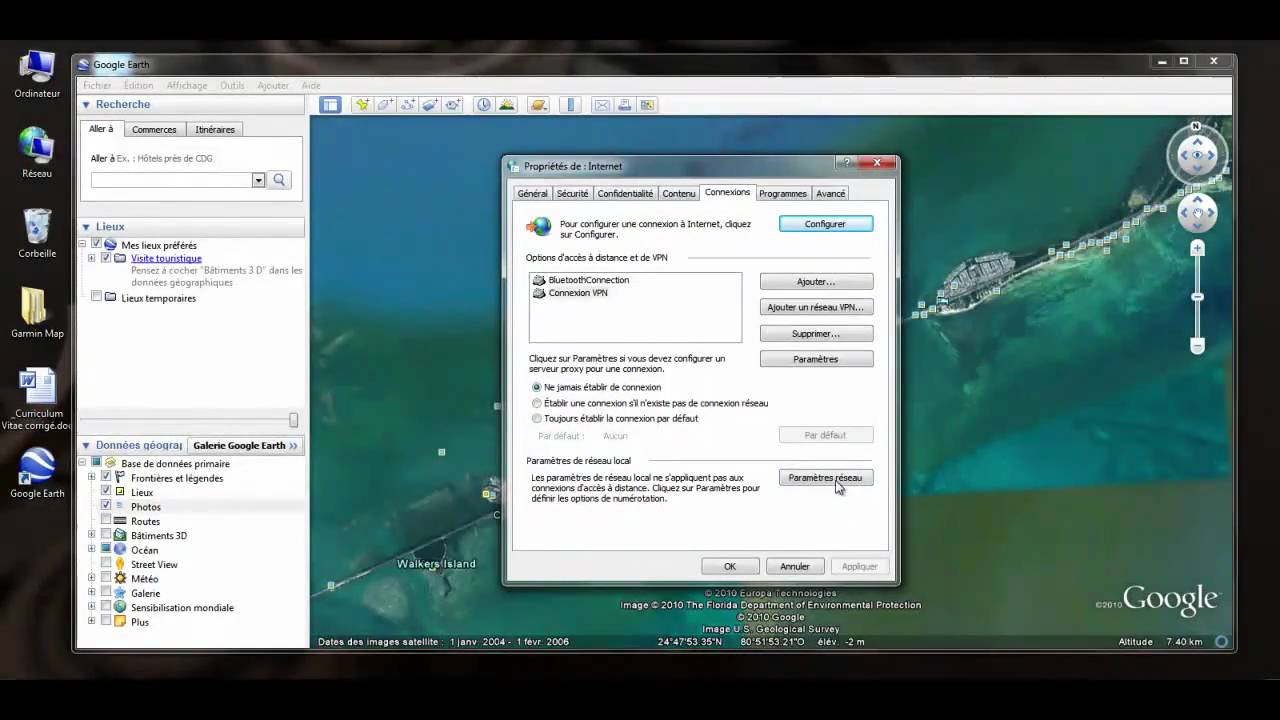The width and height of the screenshot is (1280, 720).
Task: Click the hand move navigation control
Action: tap(1197, 213)
